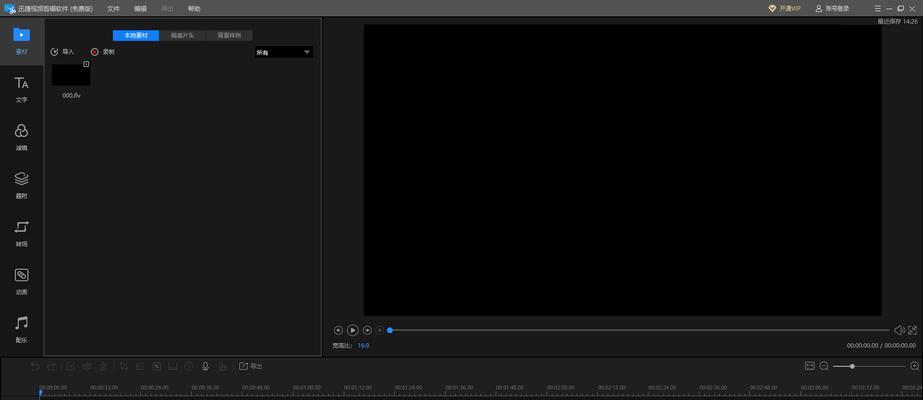Click the speech-to-text icon beside microphone
This screenshot has width=923, height=400.
tap(223, 366)
